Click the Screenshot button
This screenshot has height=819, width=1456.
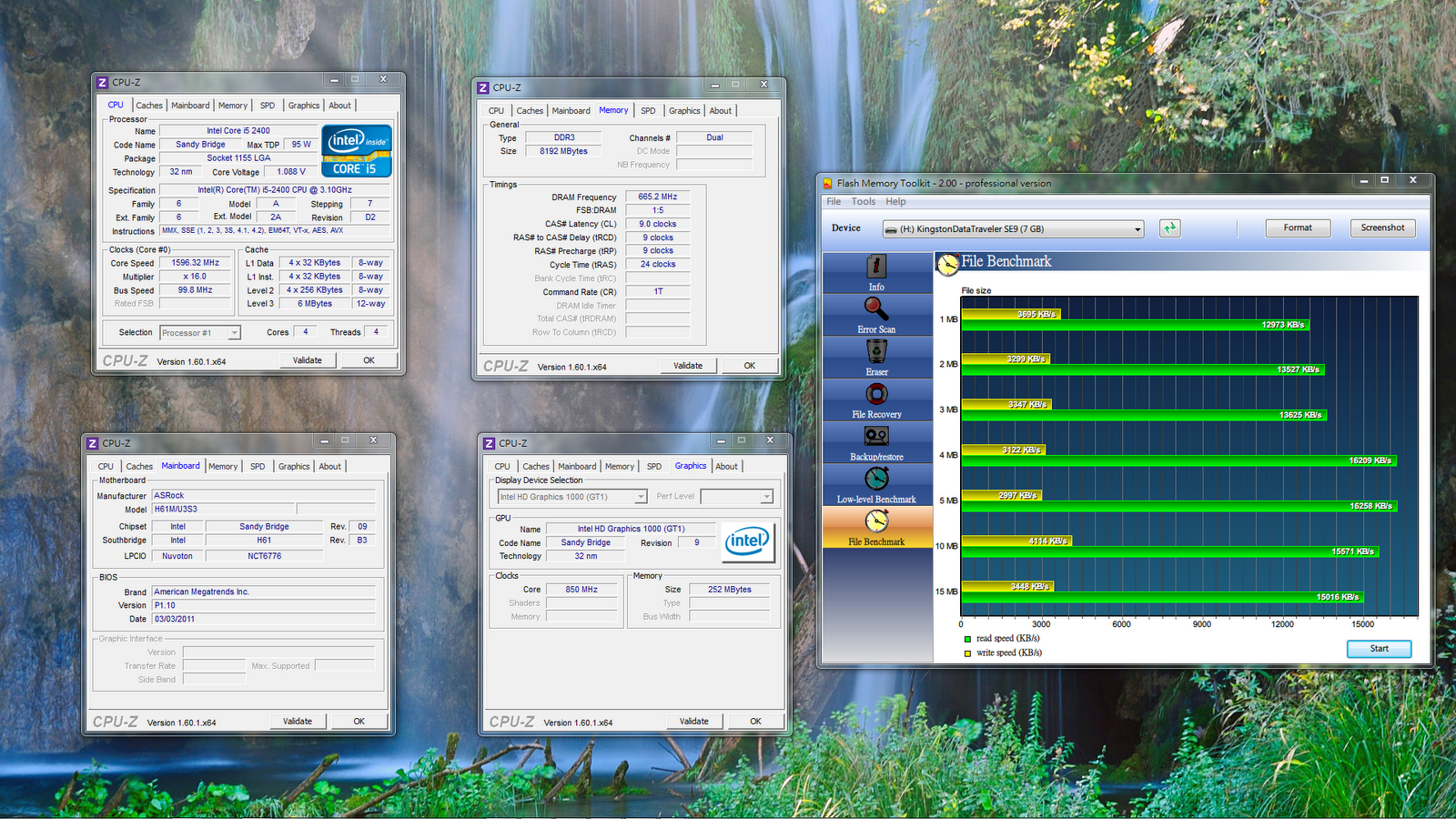pyautogui.click(x=1382, y=228)
